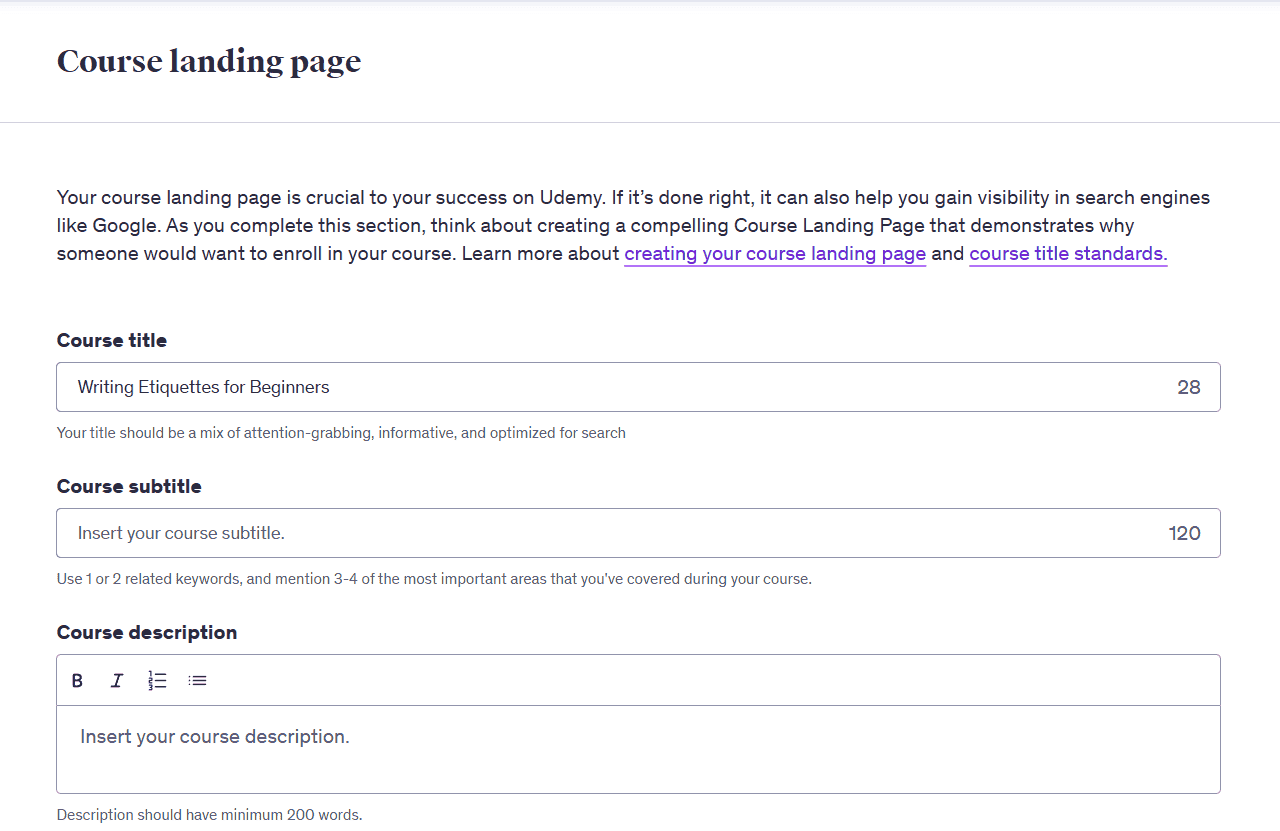Viewport: 1280px width, 831px height.
Task: Open 'creating your course landing page' link
Action: click(775, 254)
